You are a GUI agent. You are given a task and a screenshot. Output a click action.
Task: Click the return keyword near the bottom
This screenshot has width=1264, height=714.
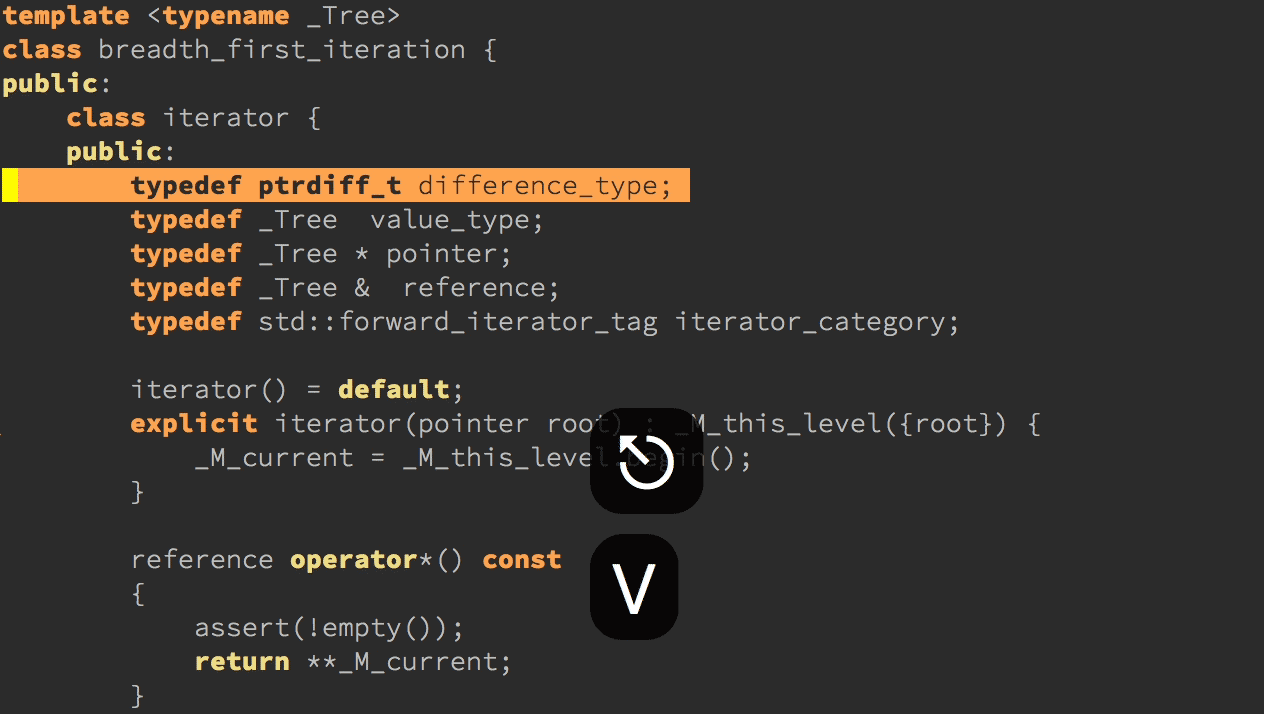coord(242,662)
